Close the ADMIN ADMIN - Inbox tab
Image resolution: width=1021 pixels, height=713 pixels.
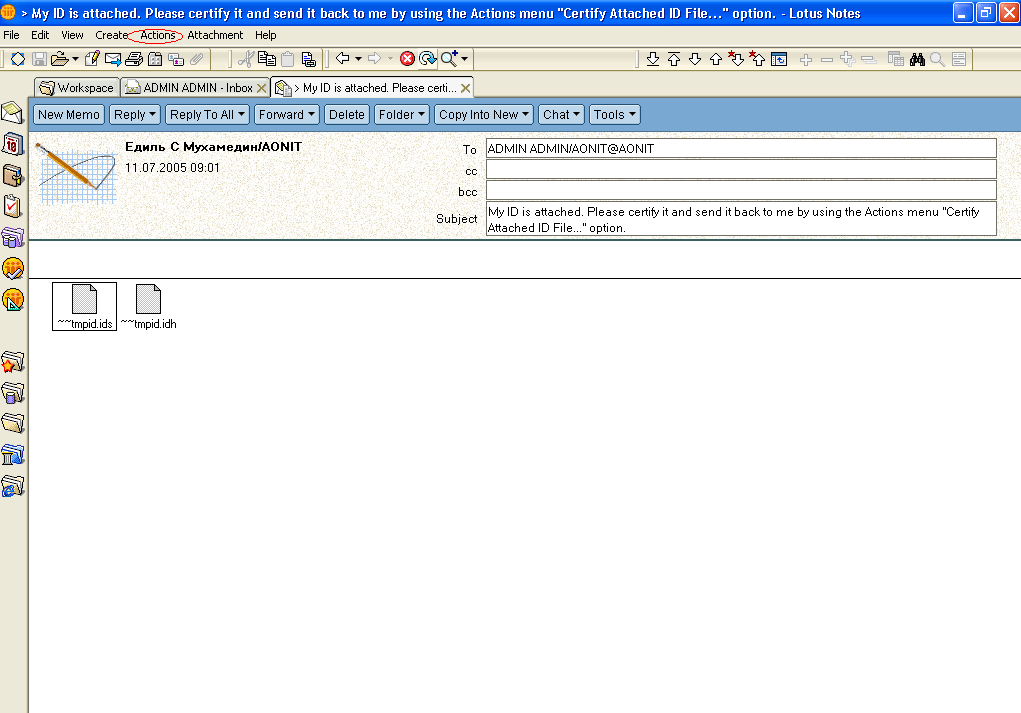pos(262,88)
